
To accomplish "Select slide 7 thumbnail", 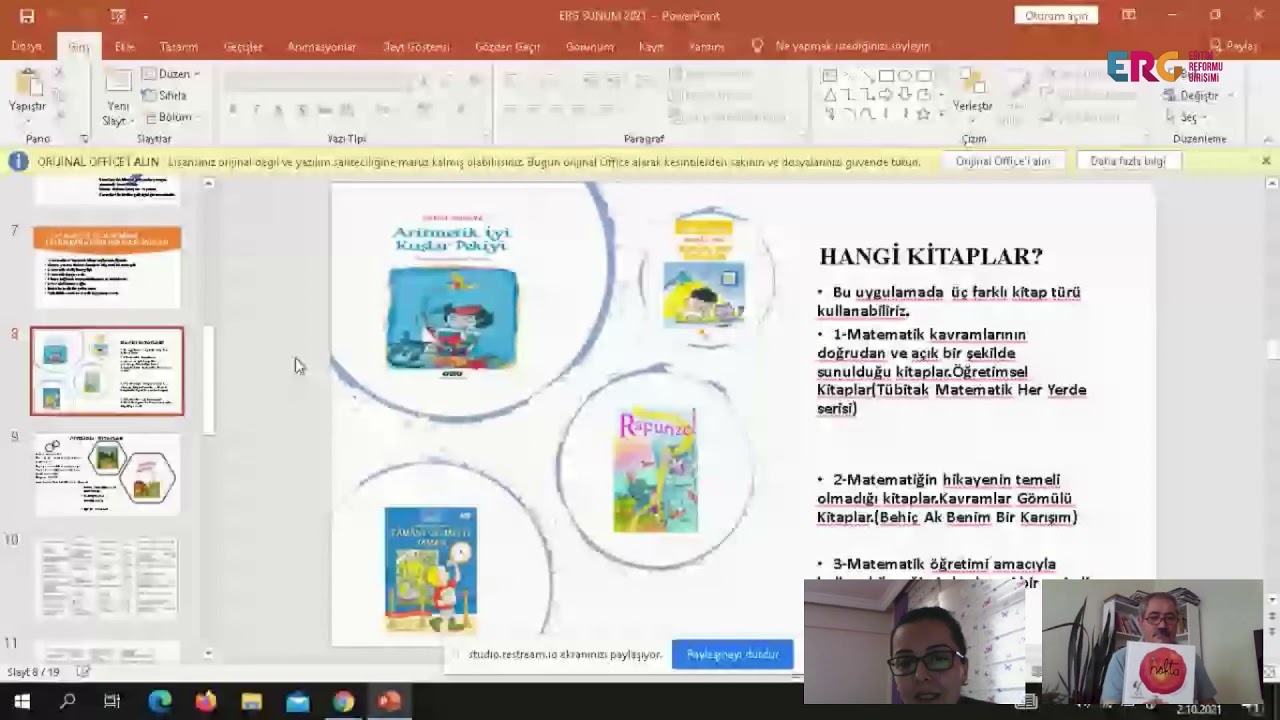I will (x=107, y=267).
